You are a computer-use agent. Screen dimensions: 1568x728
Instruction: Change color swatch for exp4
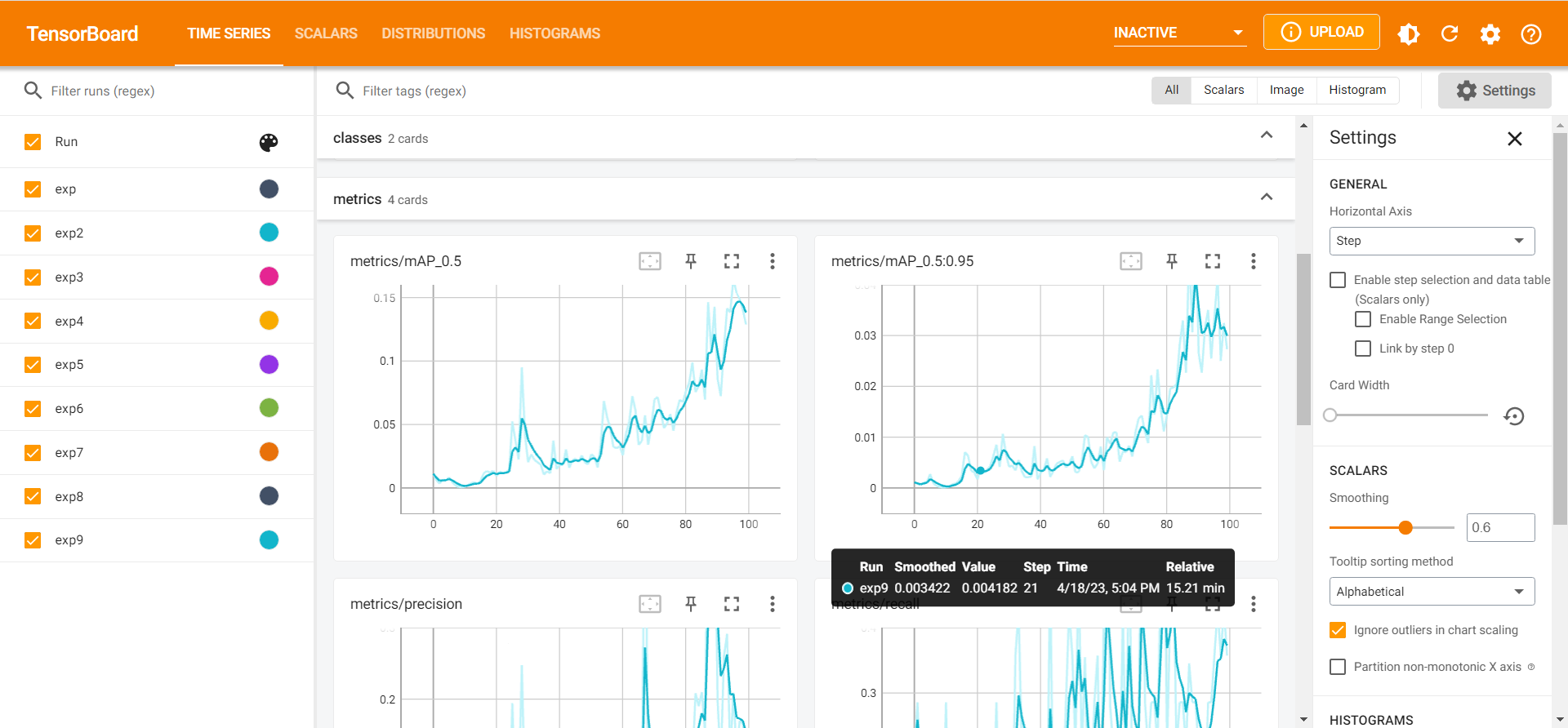click(x=269, y=321)
